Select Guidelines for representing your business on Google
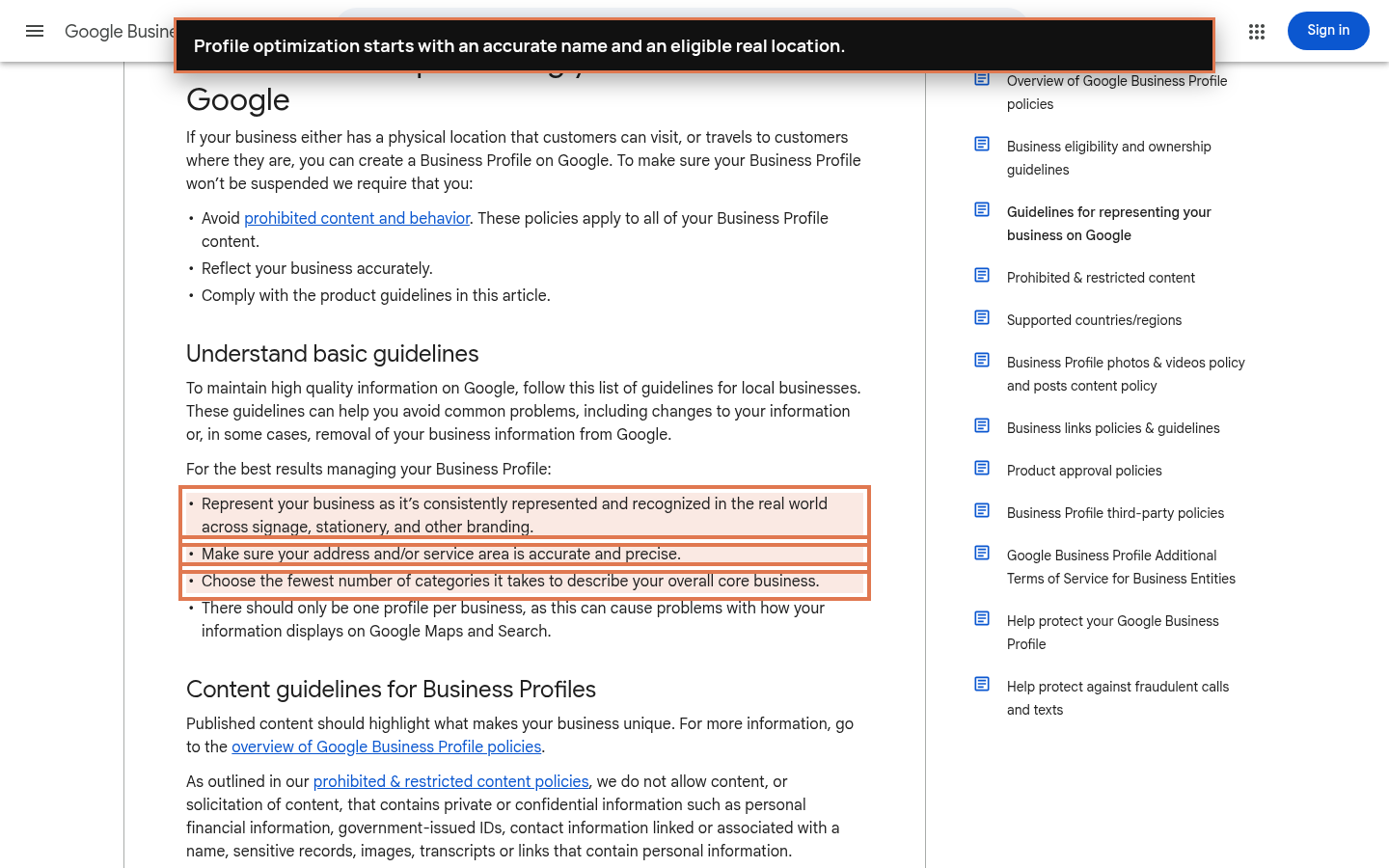This screenshot has width=1389, height=868. [1108, 224]
